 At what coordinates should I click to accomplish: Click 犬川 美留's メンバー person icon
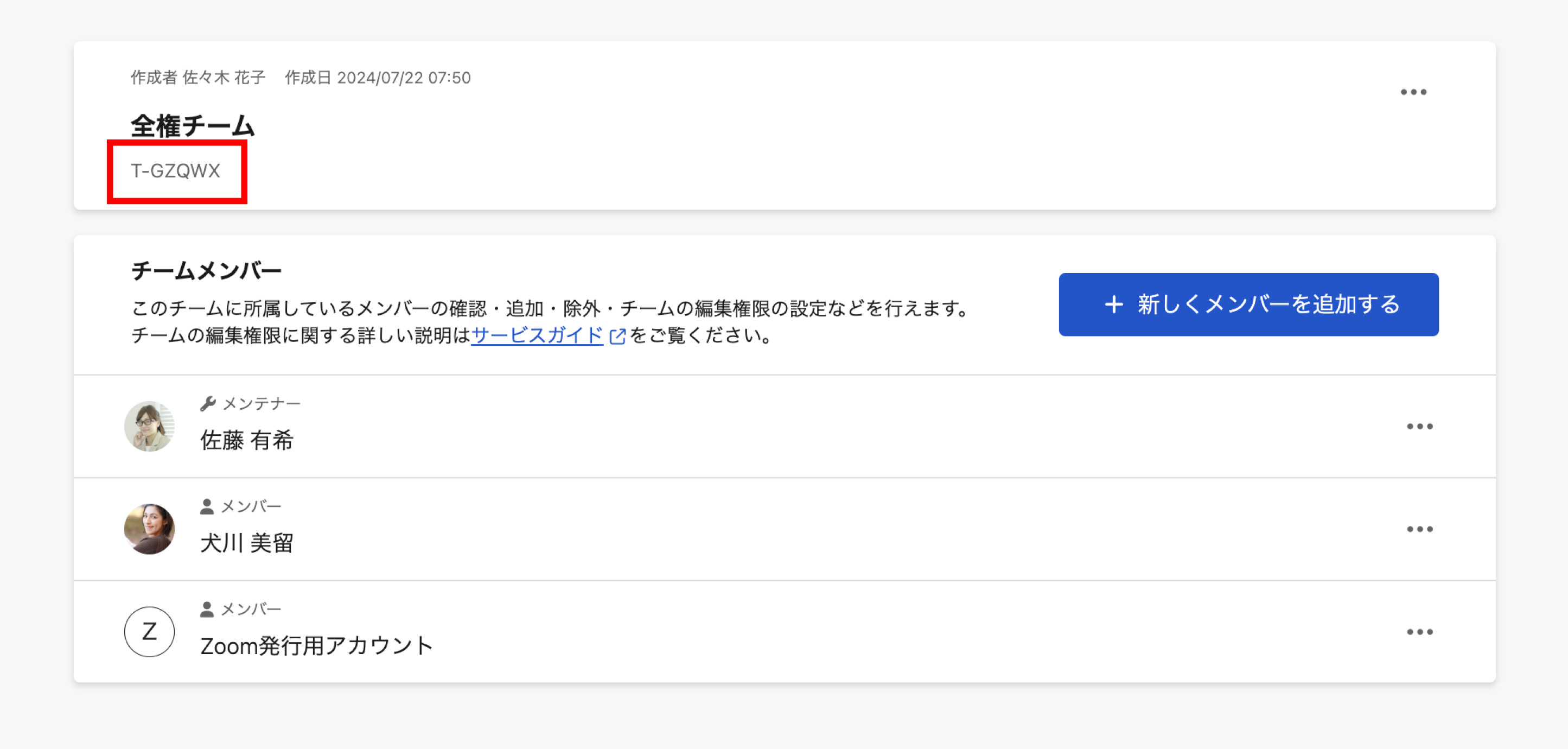coord(207,506)
